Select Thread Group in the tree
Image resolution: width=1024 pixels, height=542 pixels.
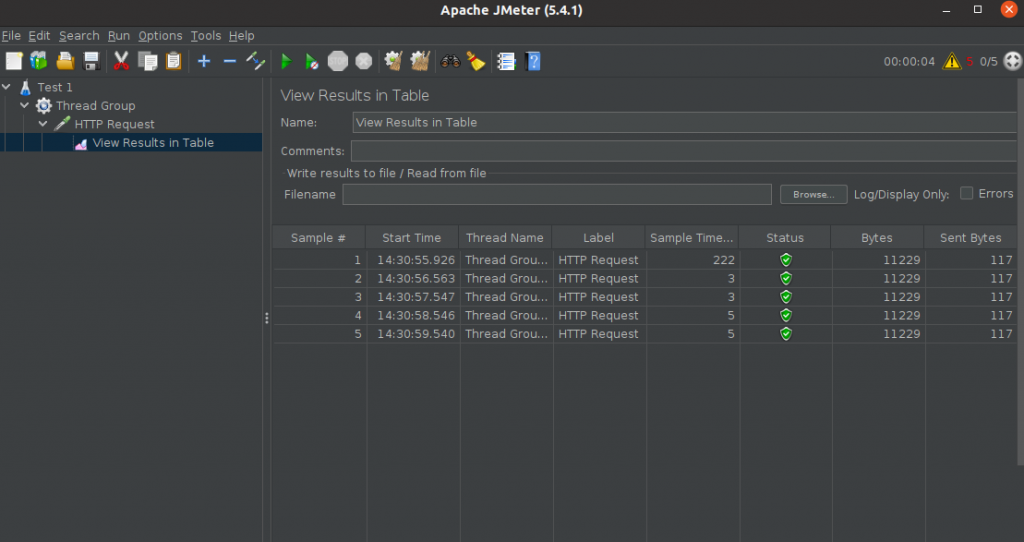point(95,105)
